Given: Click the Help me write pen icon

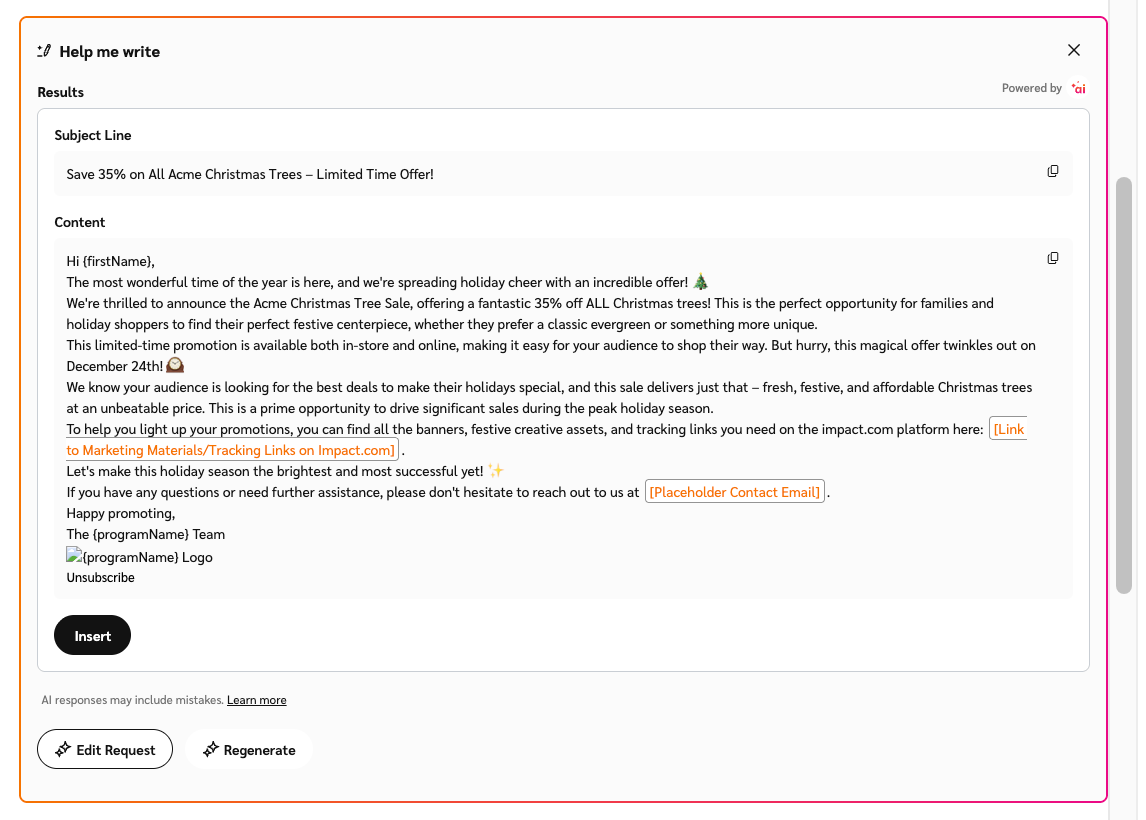Looking at the screenshot, I should pyautogui.click(x=44, y=51).
